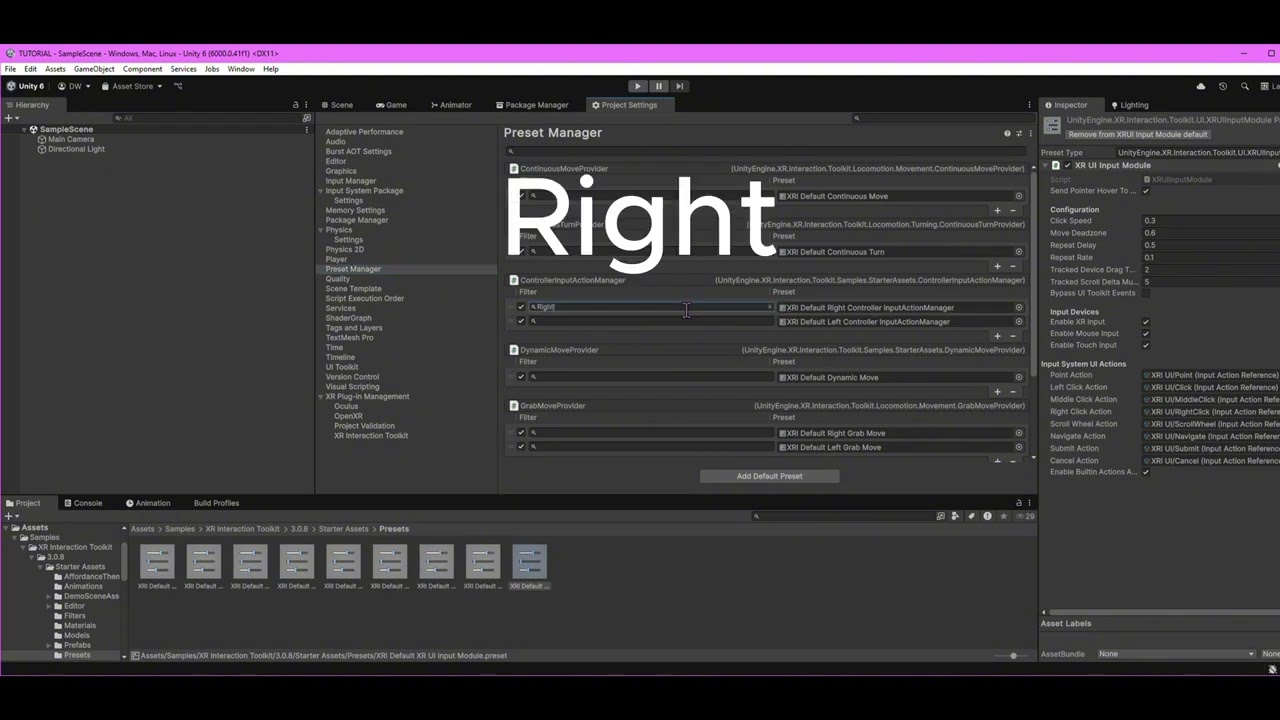
Task: Collapse the SampleScene hierarchy node
Action: pyautogui.click(x=24, y=129)
